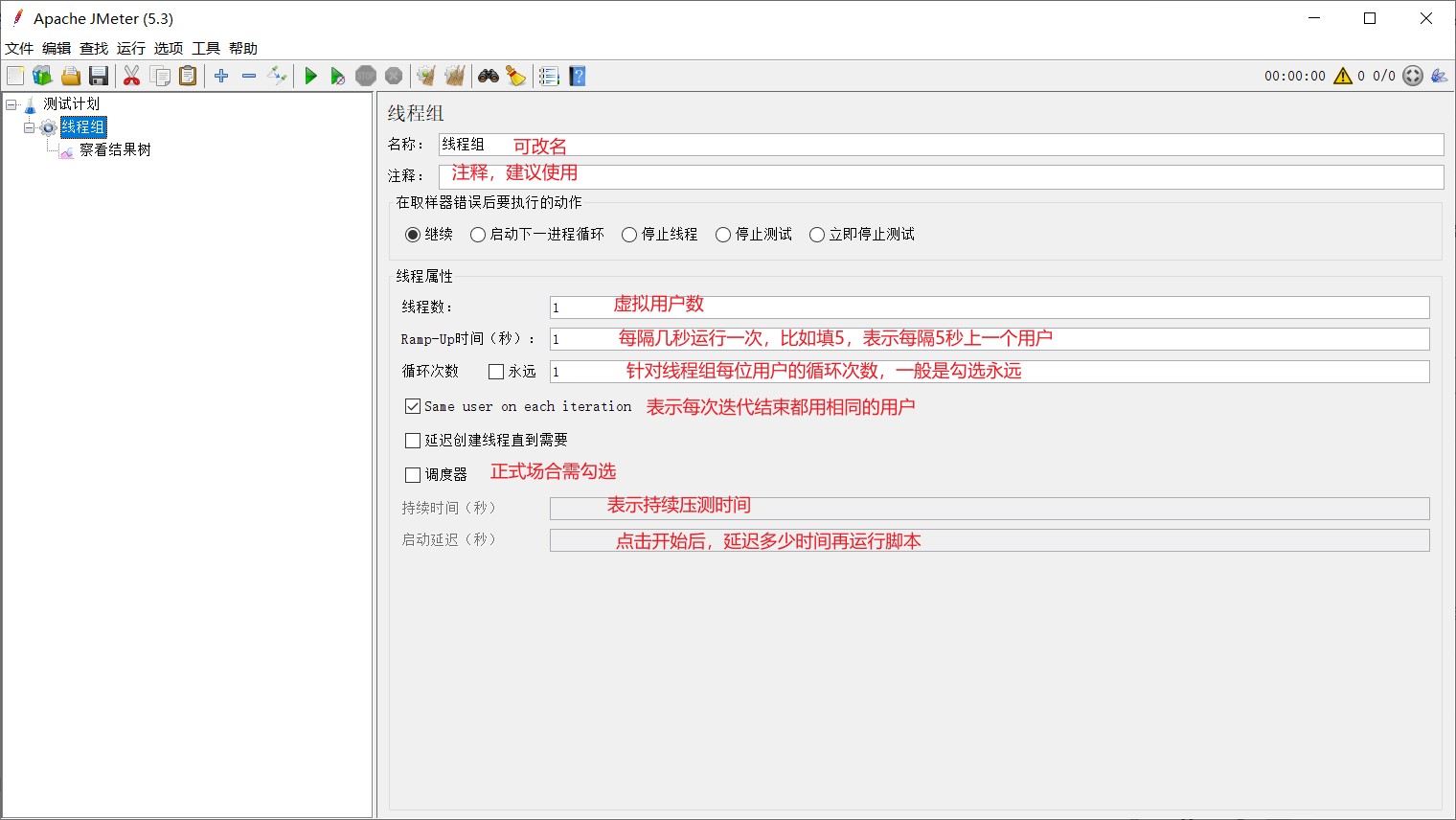This screenshot has width=1456, height=820.
Task: Click the remote engines icon at far right
Action: [x=1439, y=76]
